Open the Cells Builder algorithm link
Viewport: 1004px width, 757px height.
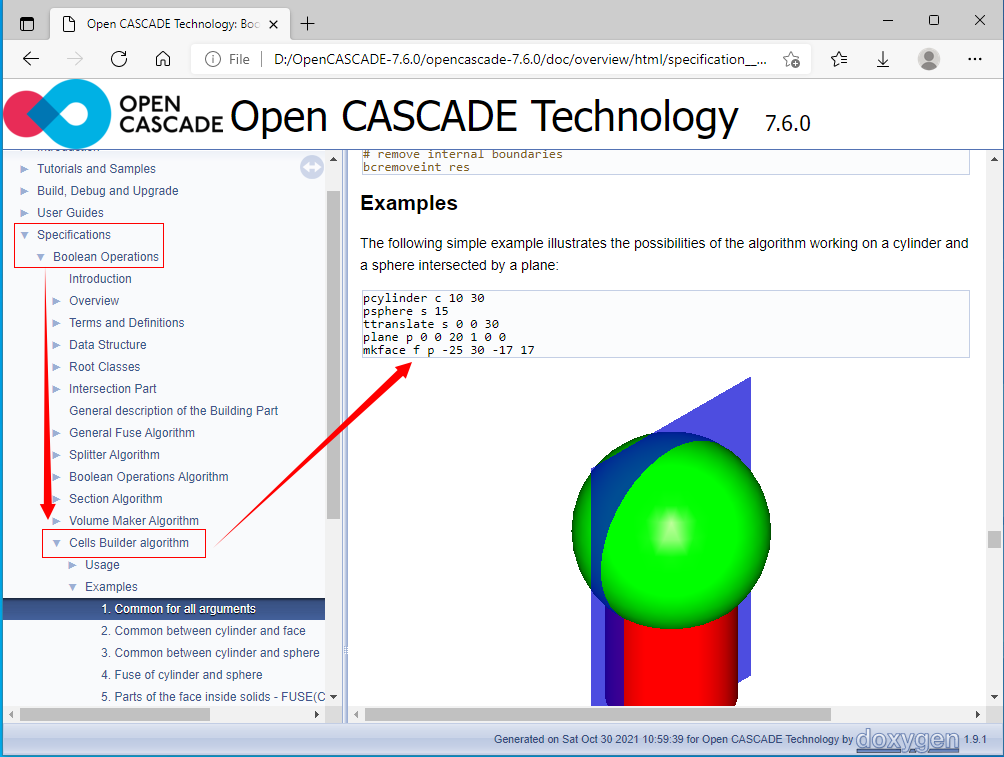[129, 543]
